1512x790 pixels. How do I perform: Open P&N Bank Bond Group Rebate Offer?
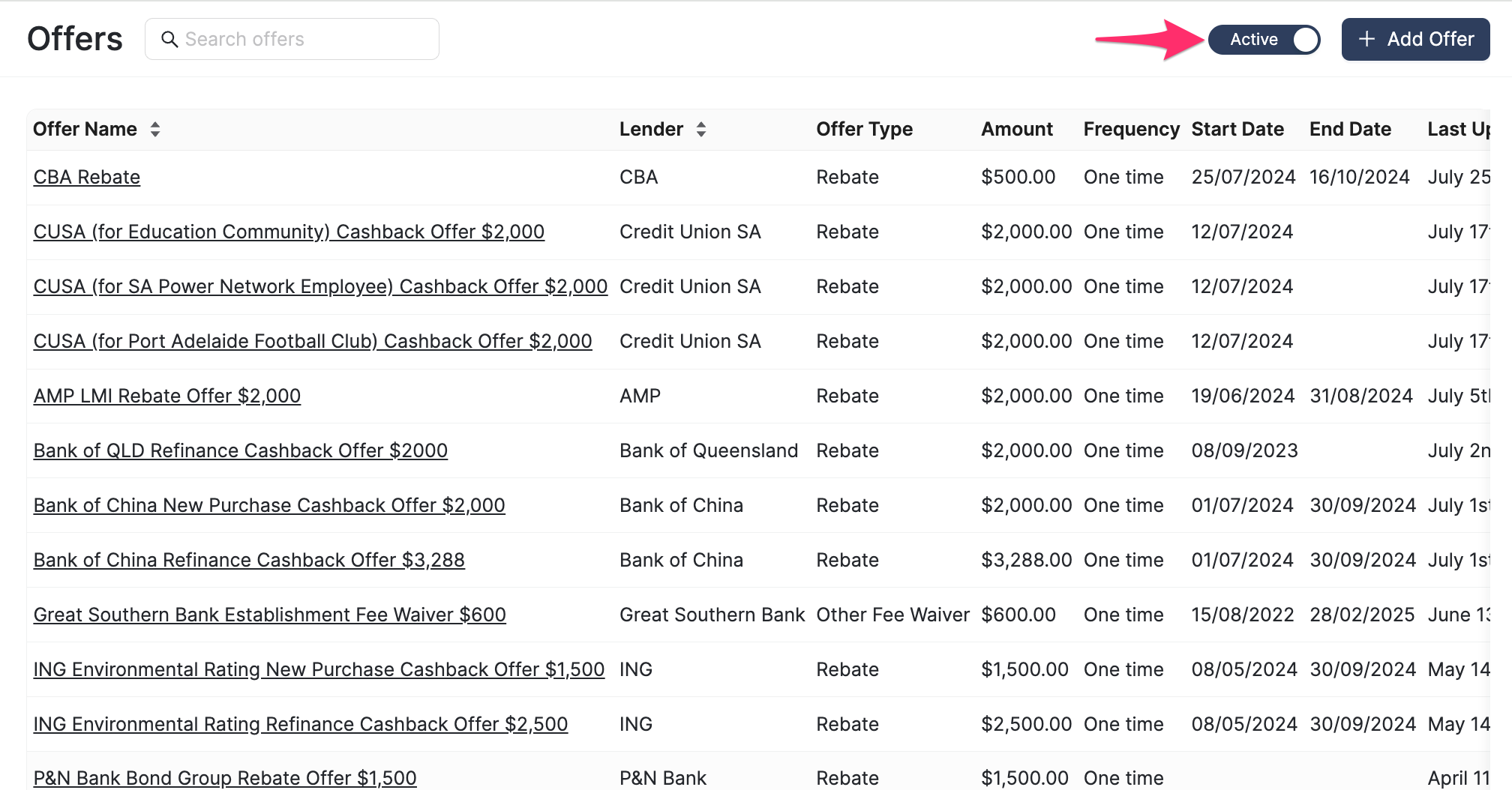225,778
